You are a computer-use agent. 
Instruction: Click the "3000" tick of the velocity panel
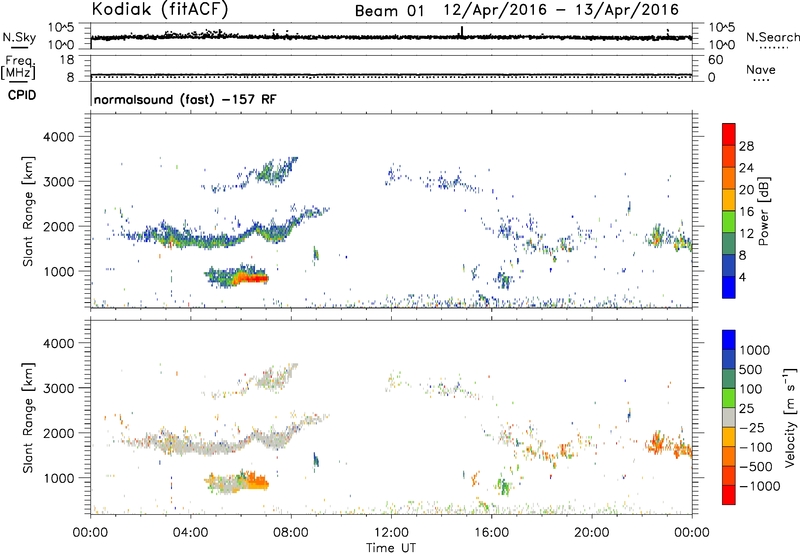click(58, 388)
